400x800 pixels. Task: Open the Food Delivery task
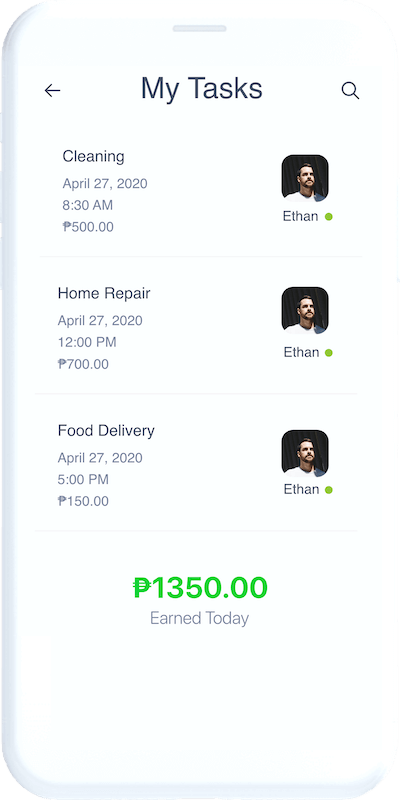click(x=196, y=465)
